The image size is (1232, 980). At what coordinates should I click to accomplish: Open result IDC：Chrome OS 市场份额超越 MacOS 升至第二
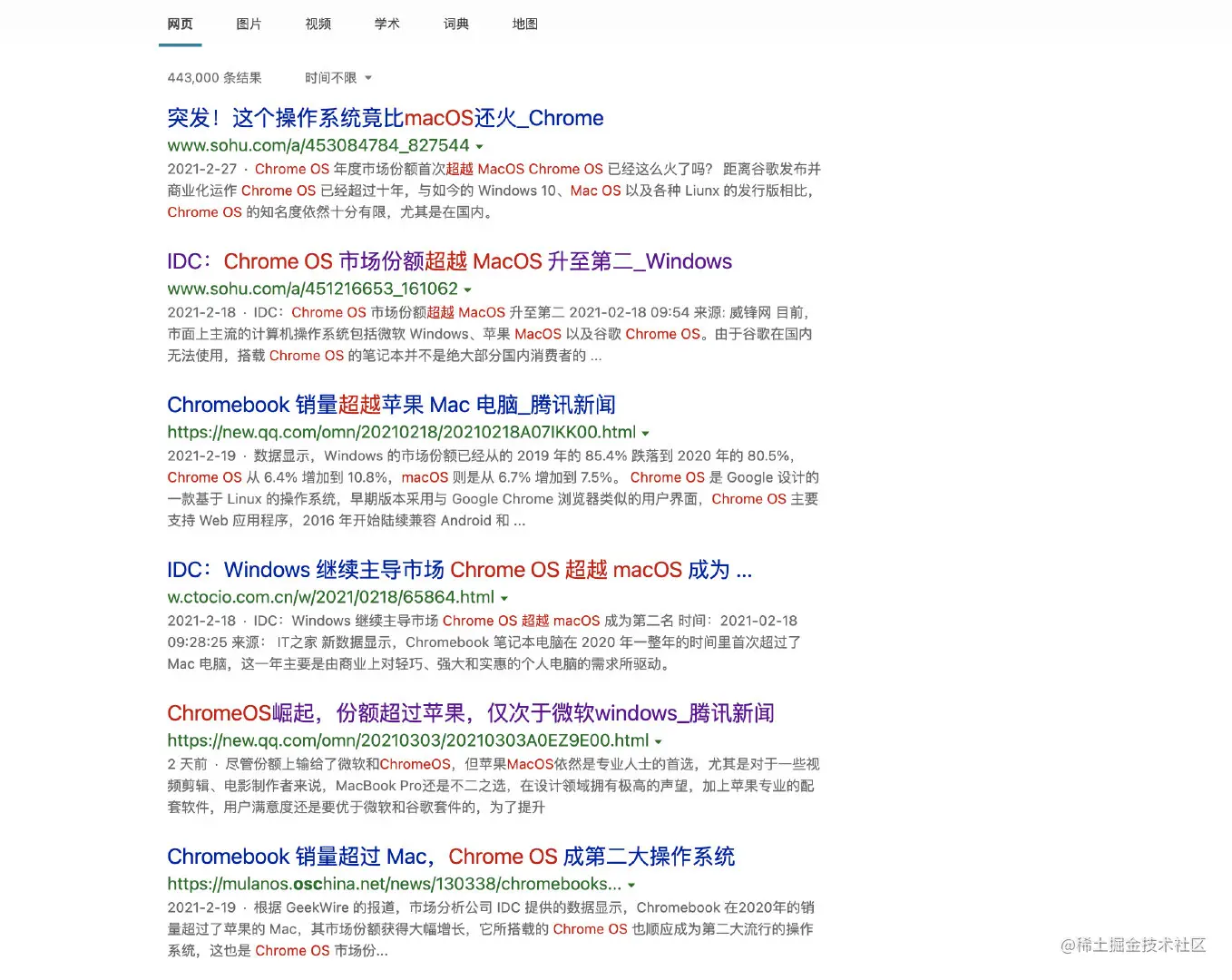click(x=449, y=261)
